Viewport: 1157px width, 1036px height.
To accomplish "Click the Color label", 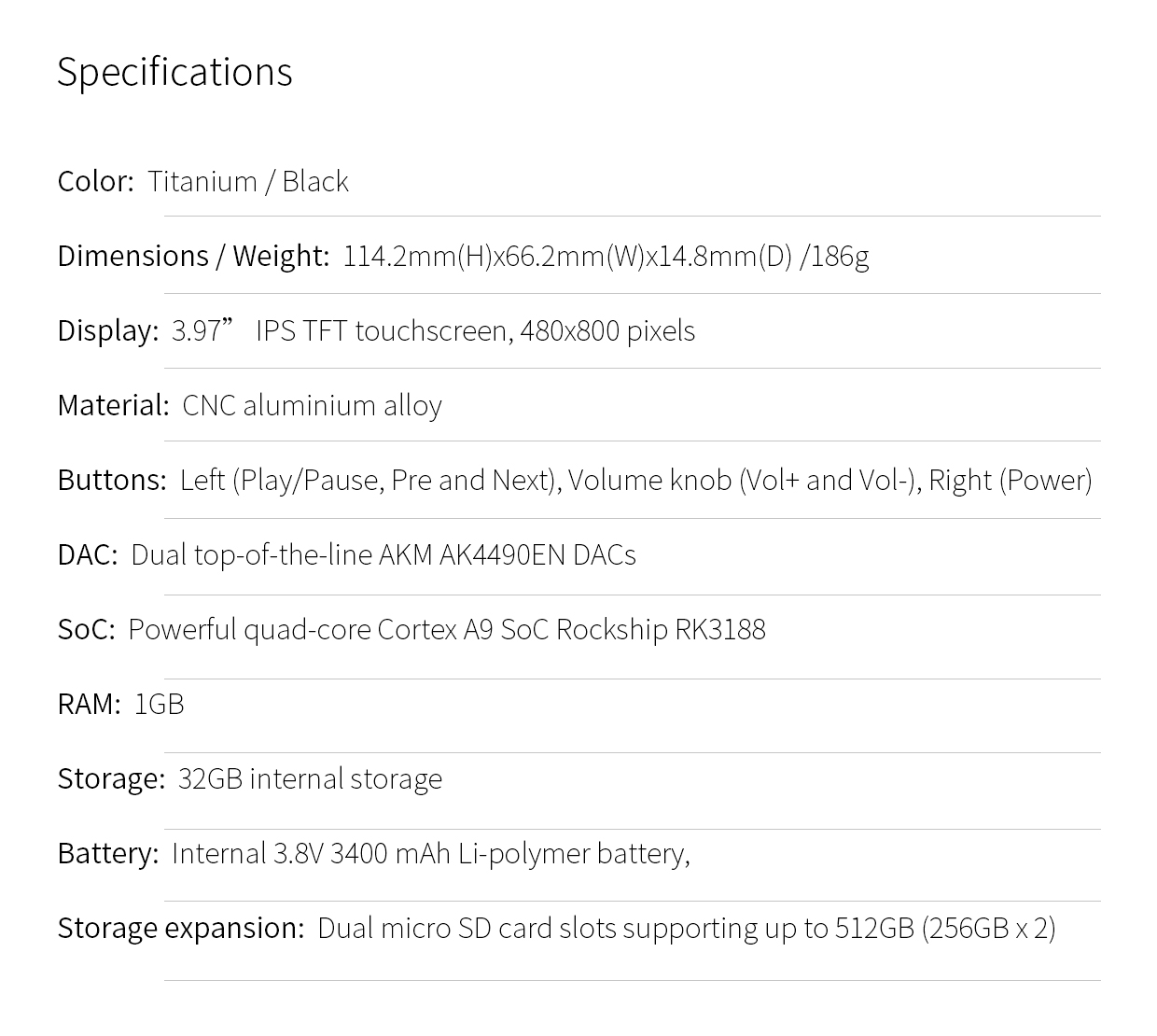I will pos(95,181).
